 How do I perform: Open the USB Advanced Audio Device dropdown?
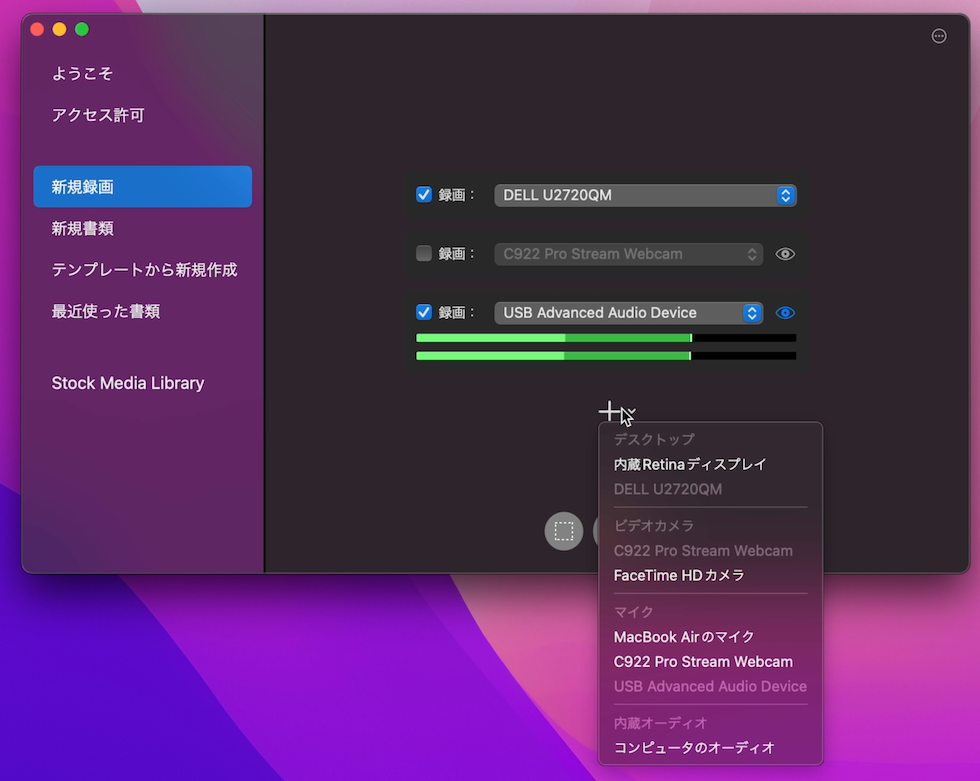point(628,313)
